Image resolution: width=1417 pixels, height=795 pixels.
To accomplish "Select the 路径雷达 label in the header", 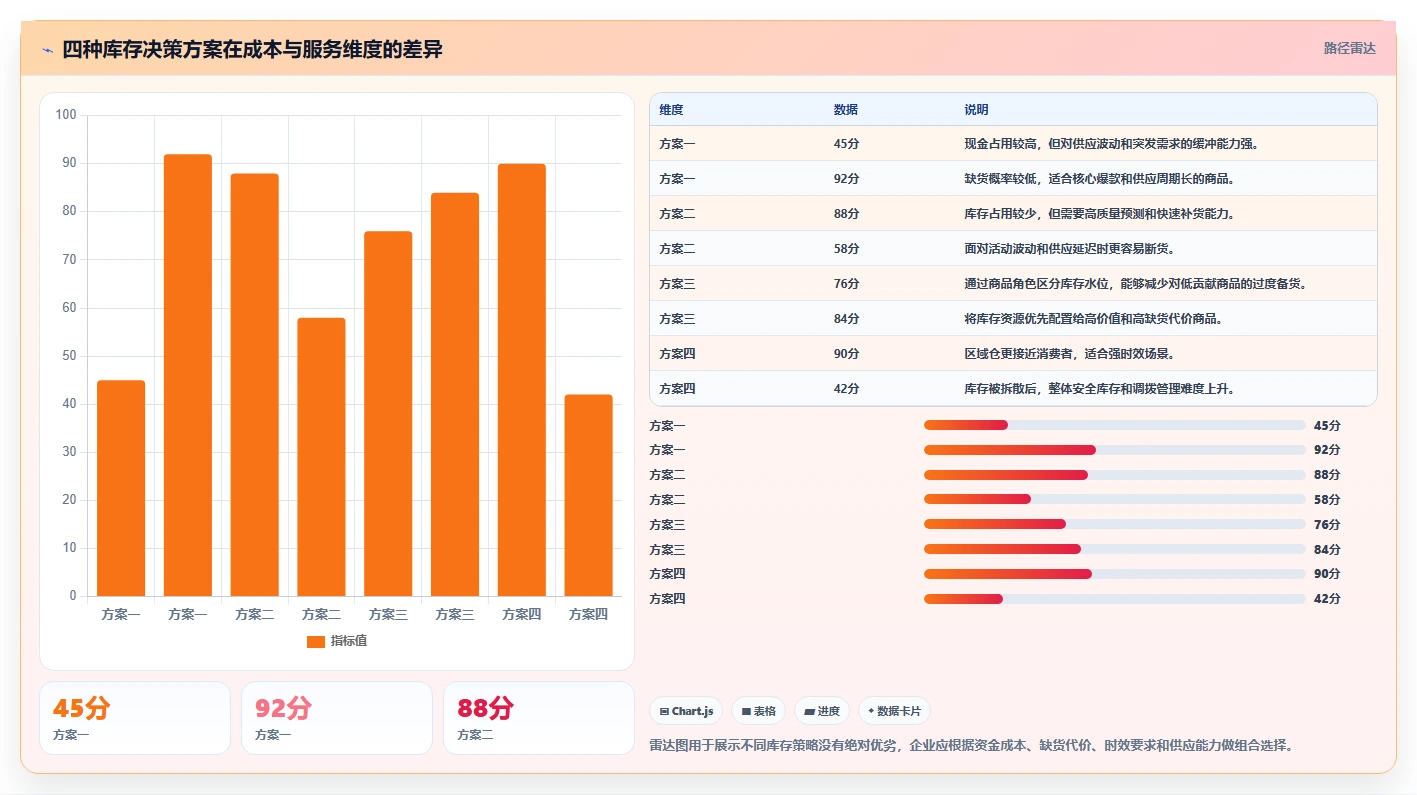I will coord(1350,48).
